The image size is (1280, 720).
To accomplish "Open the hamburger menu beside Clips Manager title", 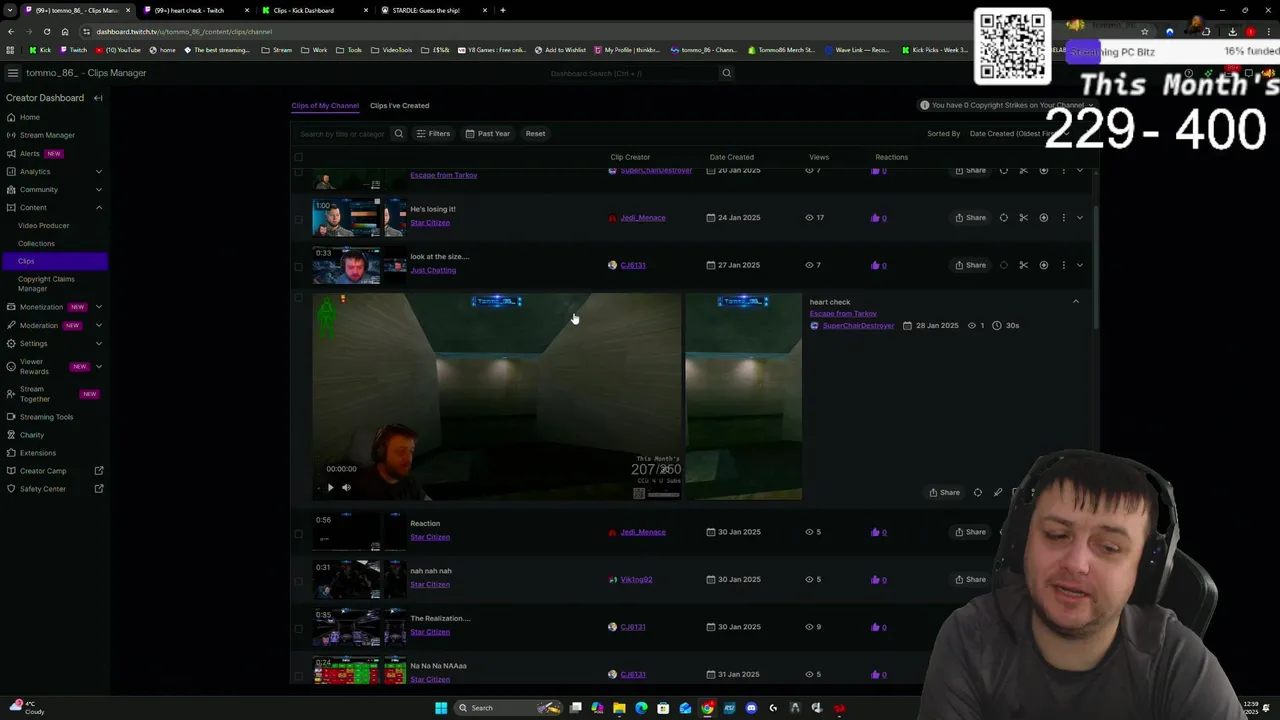I will pos(12,73).
